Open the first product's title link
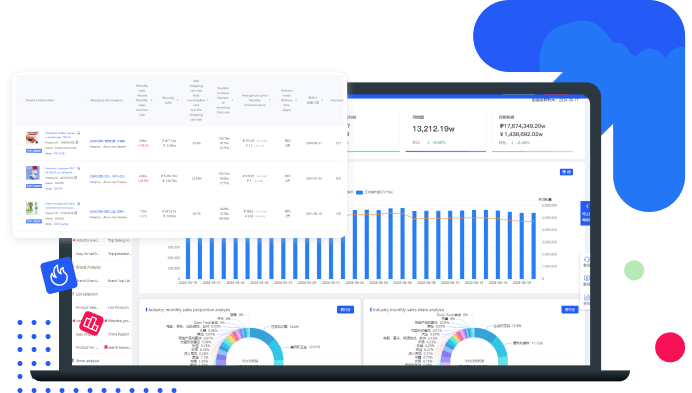 (x=60, y=135)
